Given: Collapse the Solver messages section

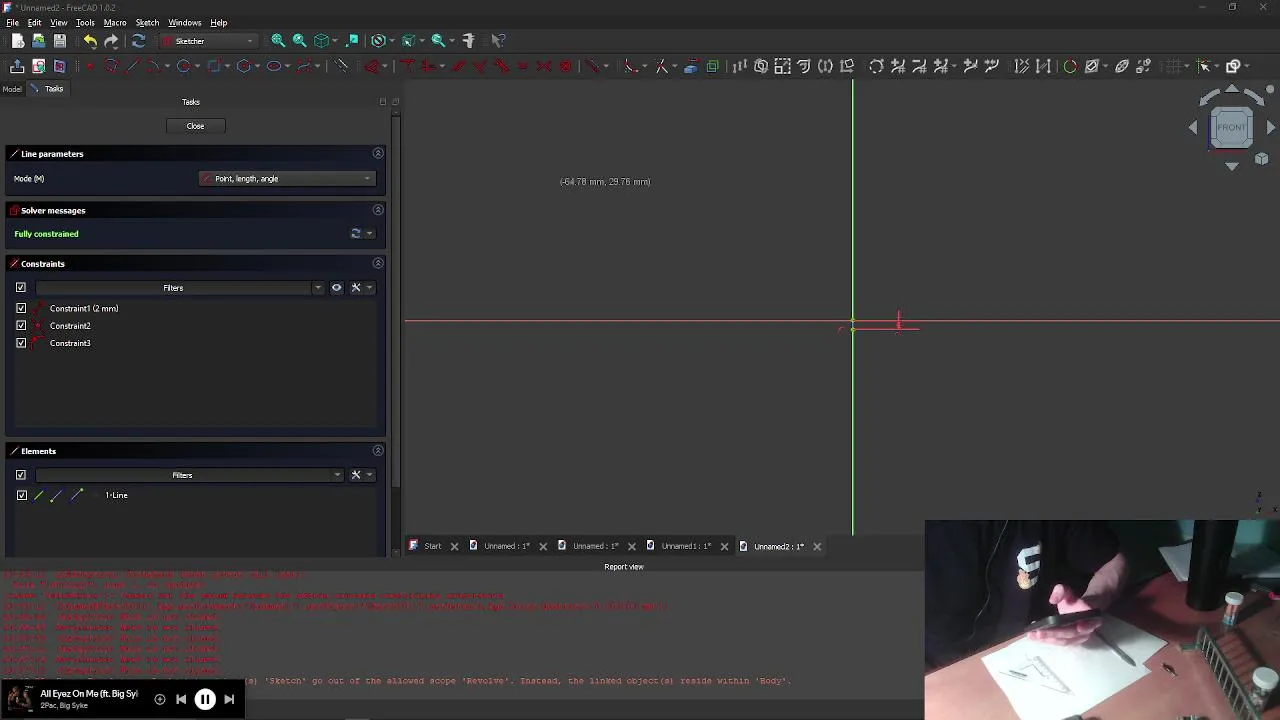Looking at the screenshot, I should coord(378,210).
